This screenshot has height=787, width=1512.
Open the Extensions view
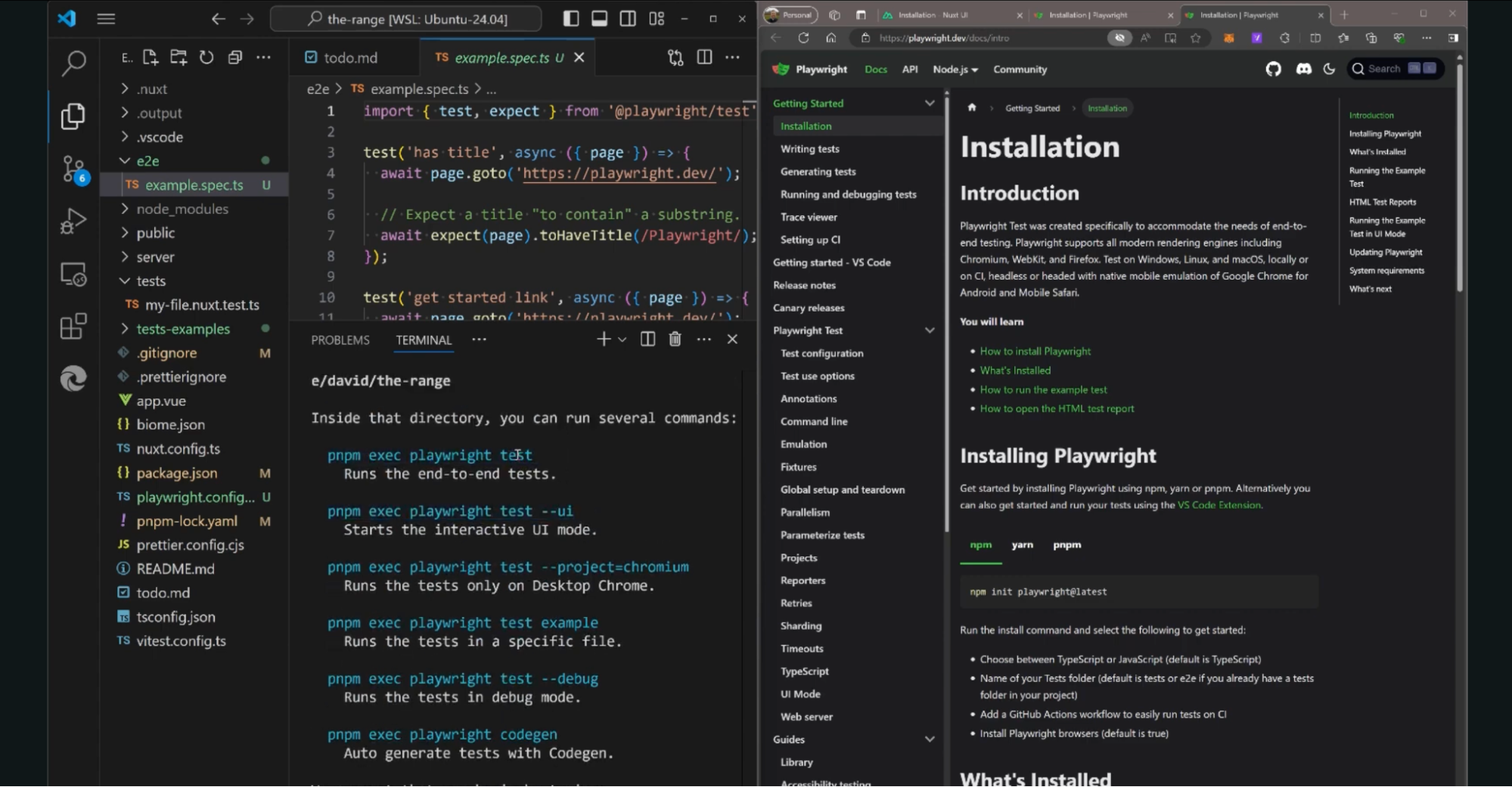(x=73, y=327)
